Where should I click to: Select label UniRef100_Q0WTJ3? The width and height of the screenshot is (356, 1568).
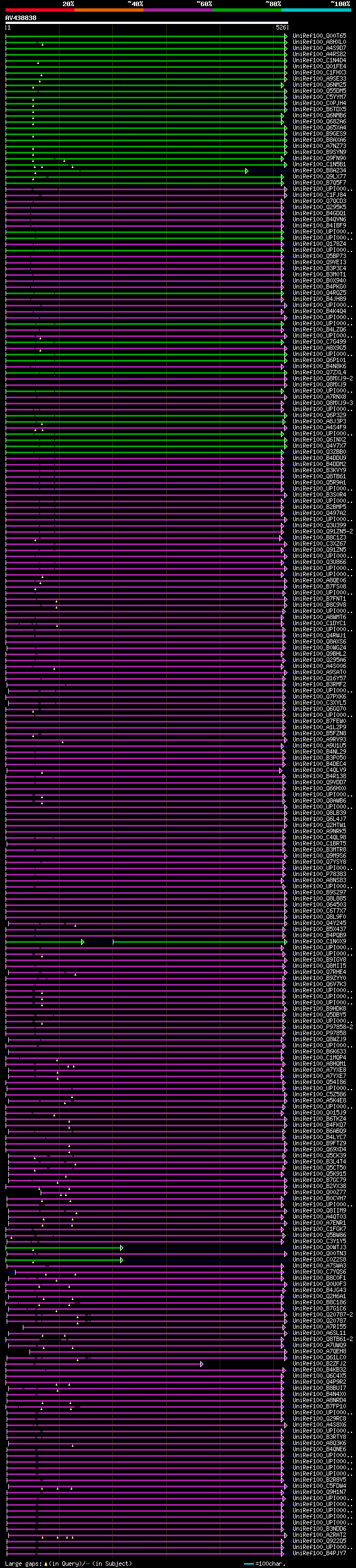coord(319,1248)
